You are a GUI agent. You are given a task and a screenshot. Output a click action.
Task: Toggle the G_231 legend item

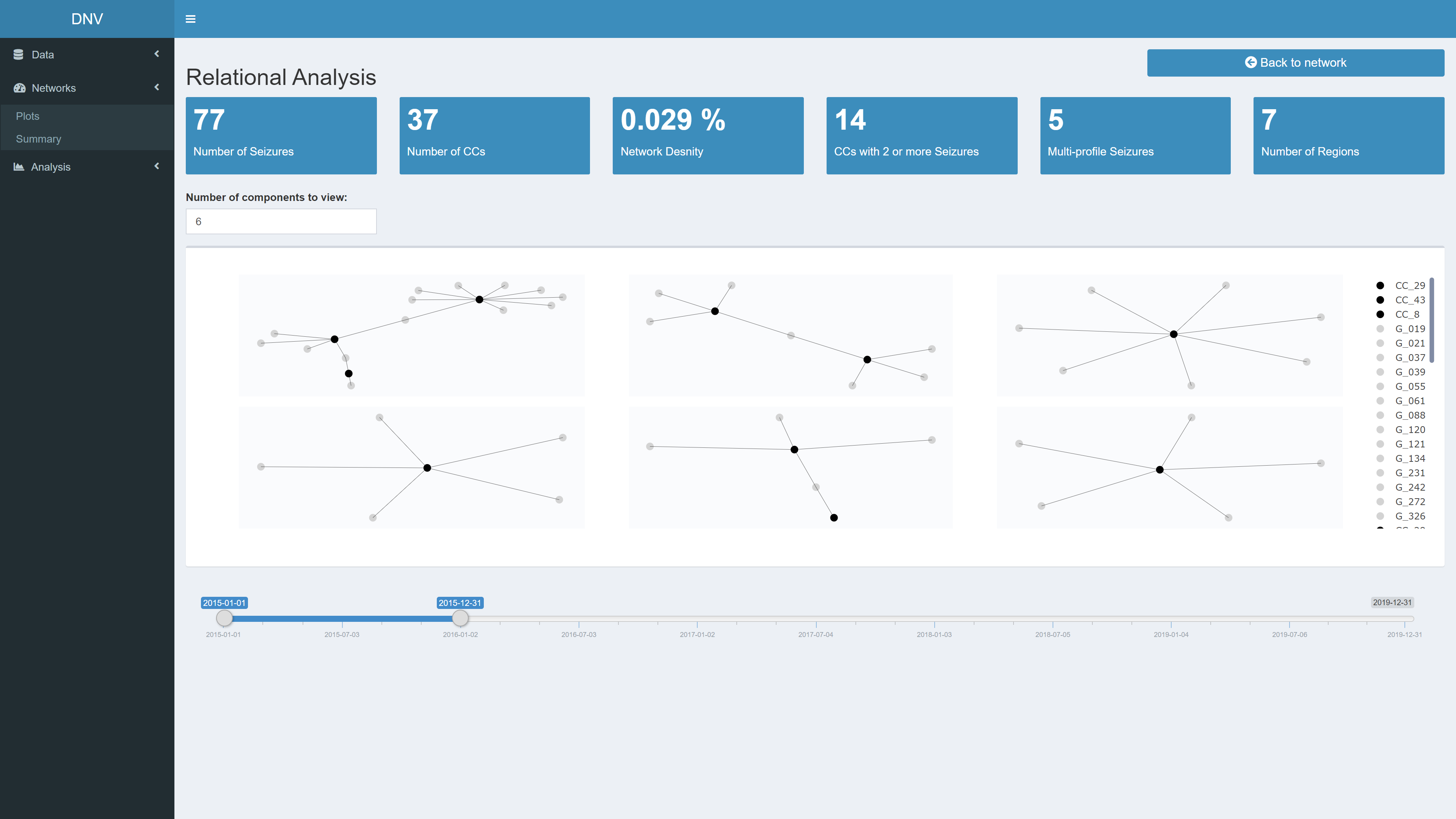[x=1410, y=473]
